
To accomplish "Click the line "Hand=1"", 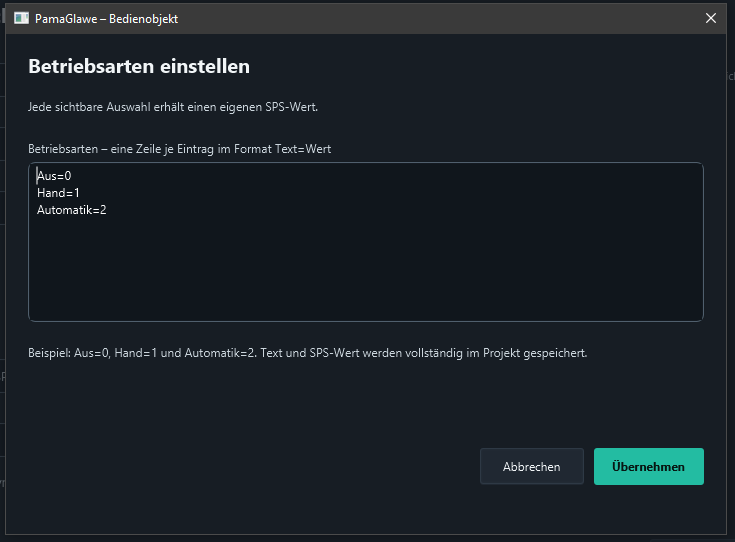I will pyautogui.click(x=59, y=193).
